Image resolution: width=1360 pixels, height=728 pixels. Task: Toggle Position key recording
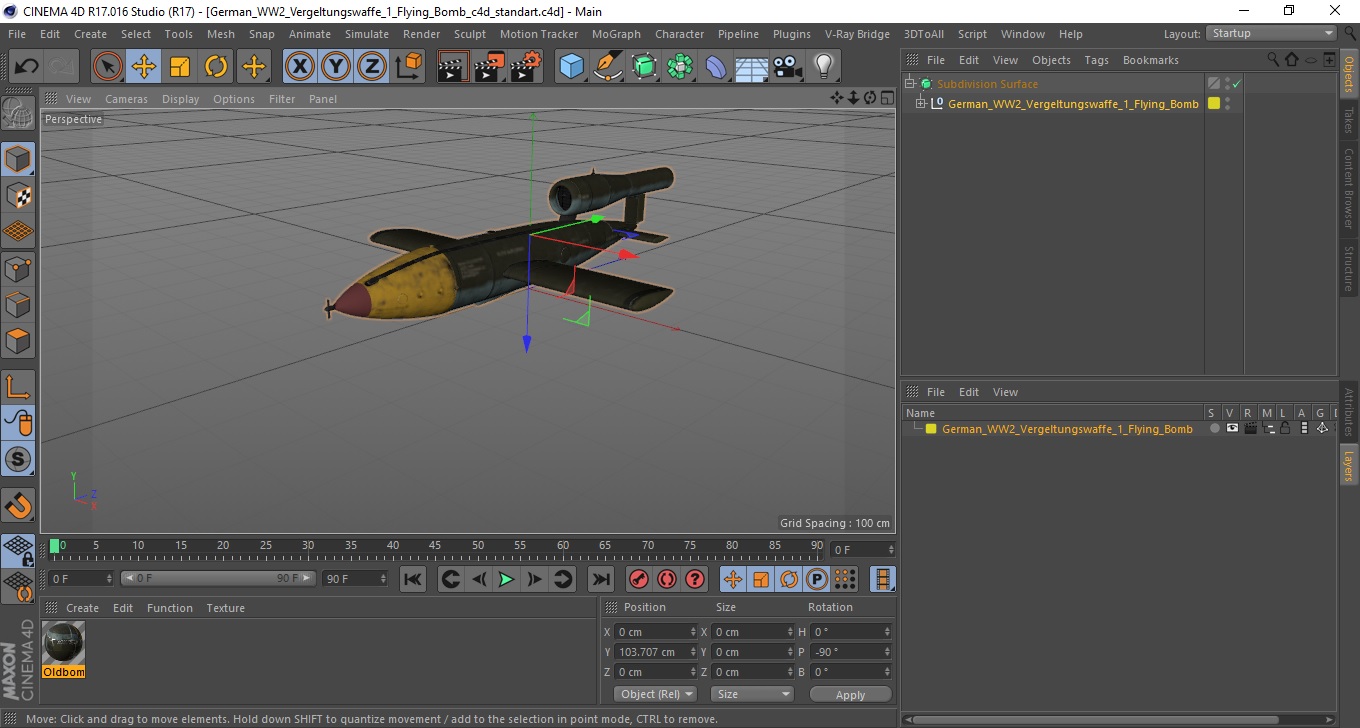pos(733,579)
